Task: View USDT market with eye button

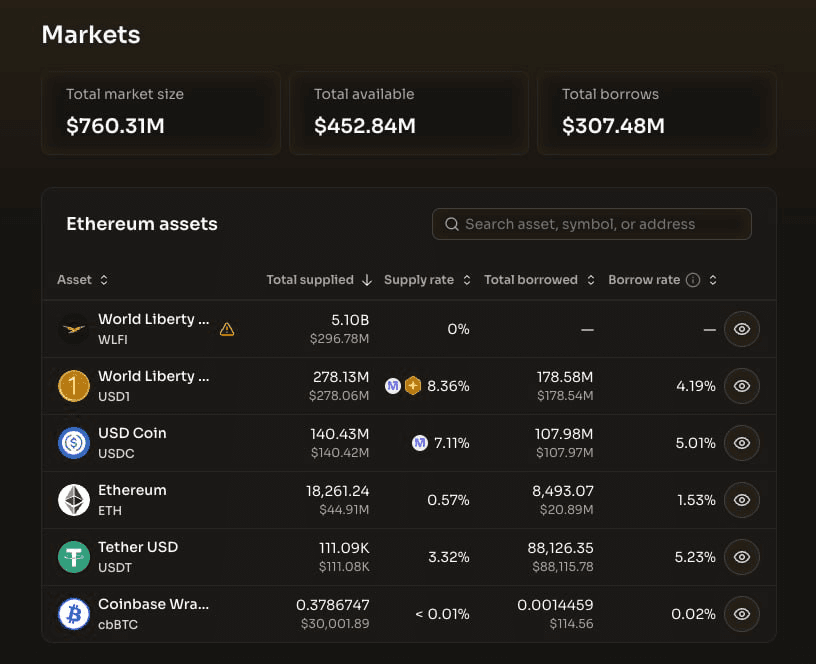Action: [742, 557]
